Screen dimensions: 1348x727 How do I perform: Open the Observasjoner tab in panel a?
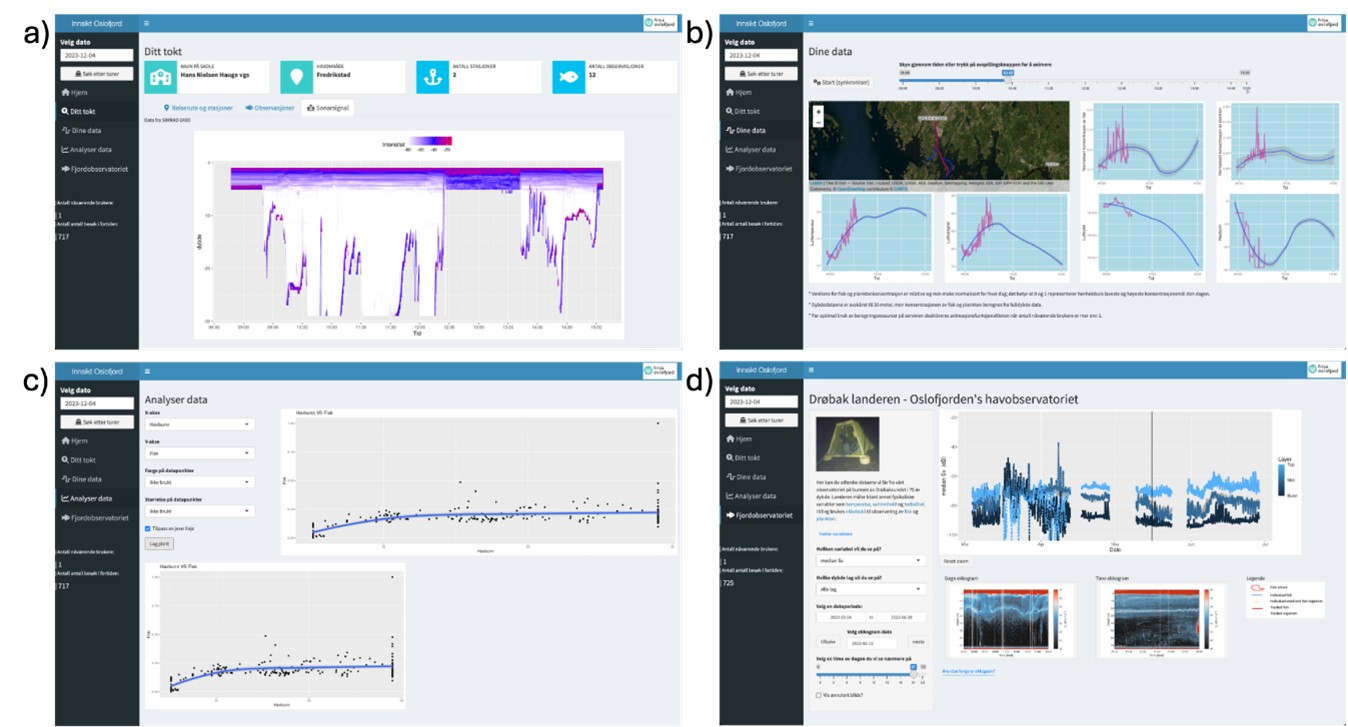point(268,107)
